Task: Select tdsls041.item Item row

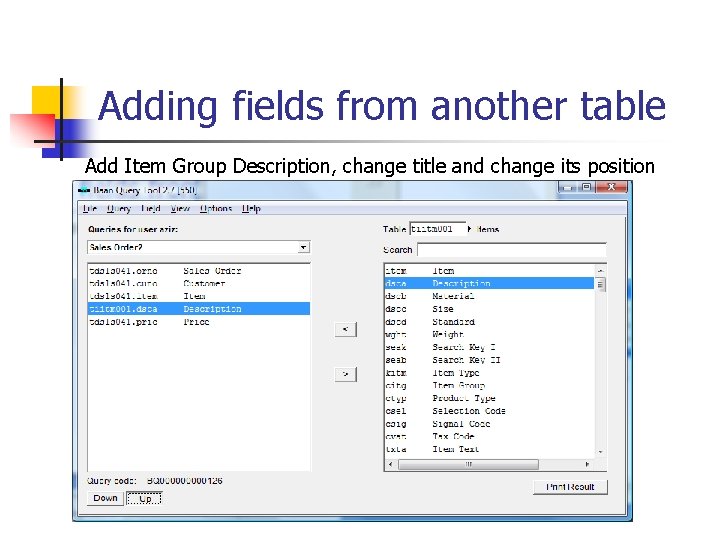Action: pos(199,296)
